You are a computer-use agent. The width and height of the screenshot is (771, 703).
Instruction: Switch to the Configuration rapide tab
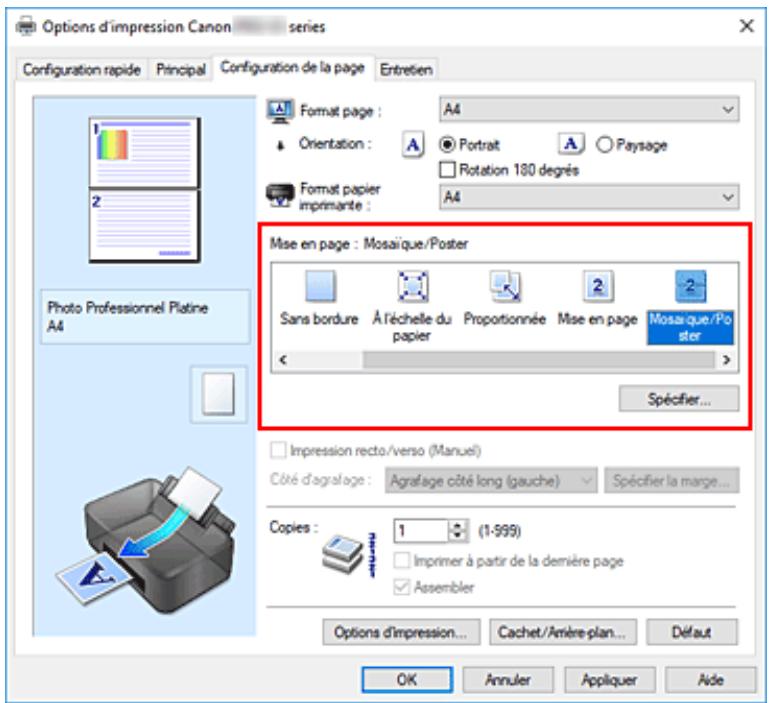pos(82,69)
